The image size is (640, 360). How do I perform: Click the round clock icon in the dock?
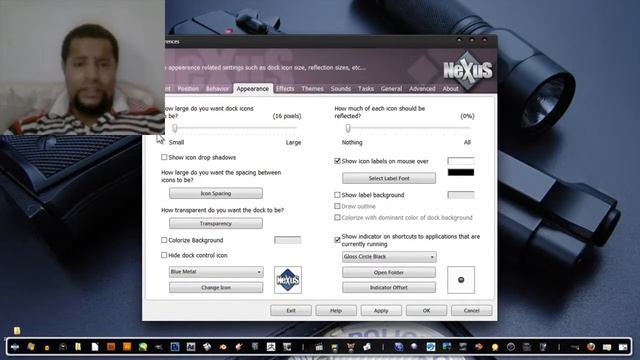click(511, 347)
